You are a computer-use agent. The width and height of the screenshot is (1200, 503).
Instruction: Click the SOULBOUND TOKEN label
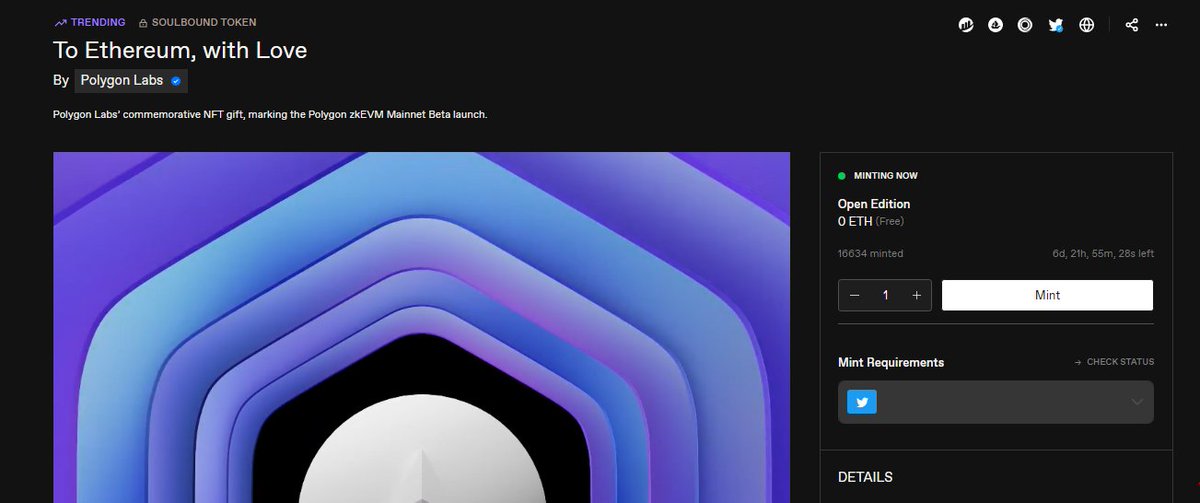[206, 22]
